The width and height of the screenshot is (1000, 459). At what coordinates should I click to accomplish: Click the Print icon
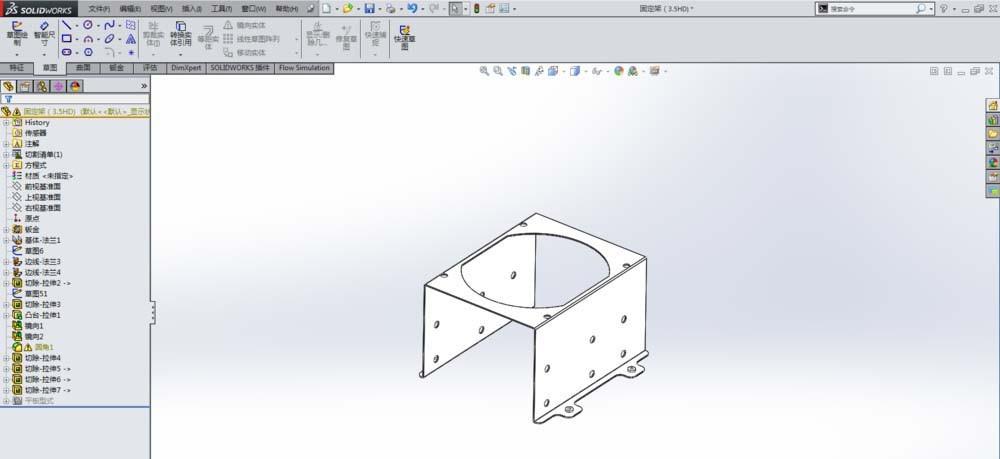click(390, 8)
